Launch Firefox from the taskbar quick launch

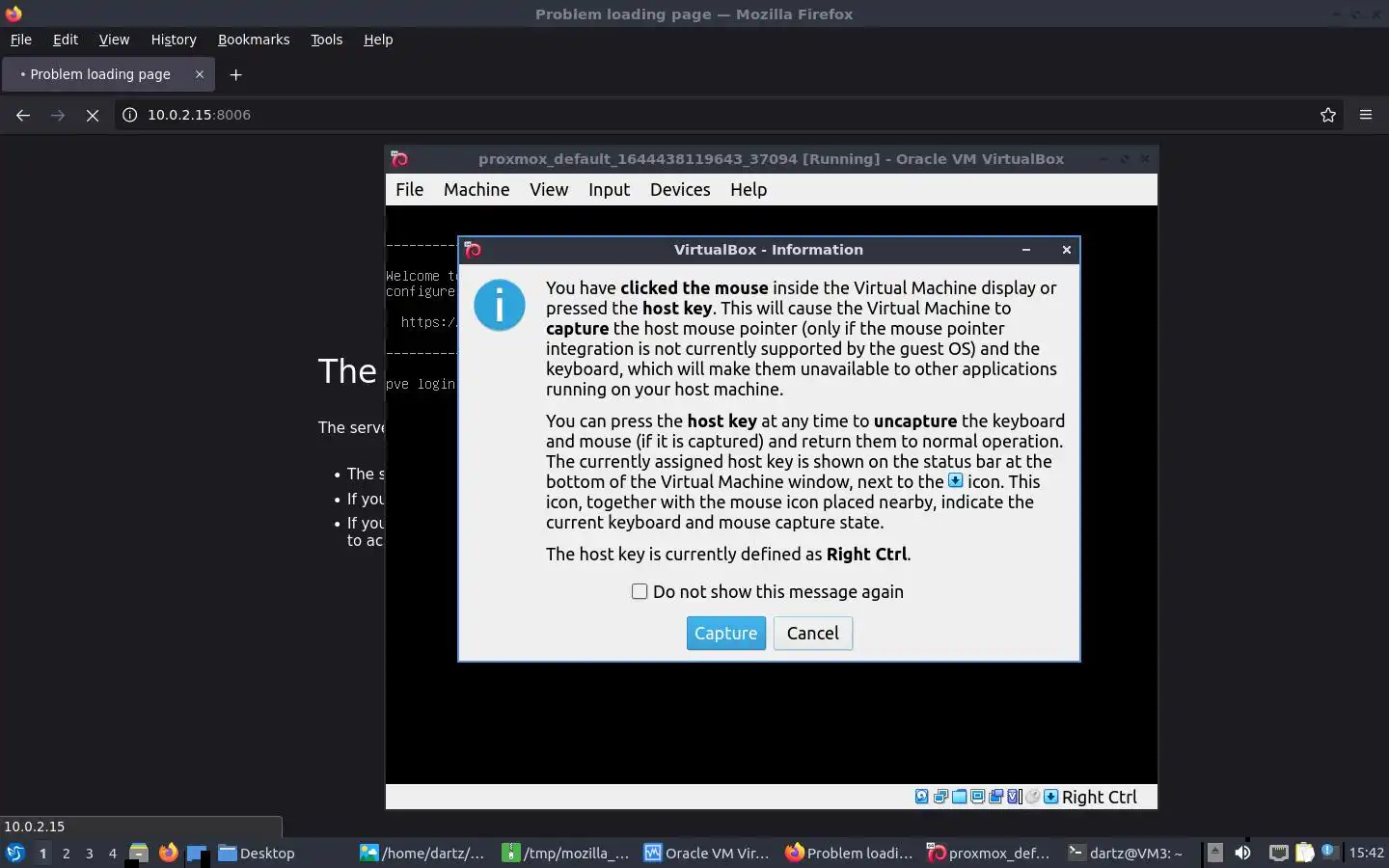click(x=168, y=853)
